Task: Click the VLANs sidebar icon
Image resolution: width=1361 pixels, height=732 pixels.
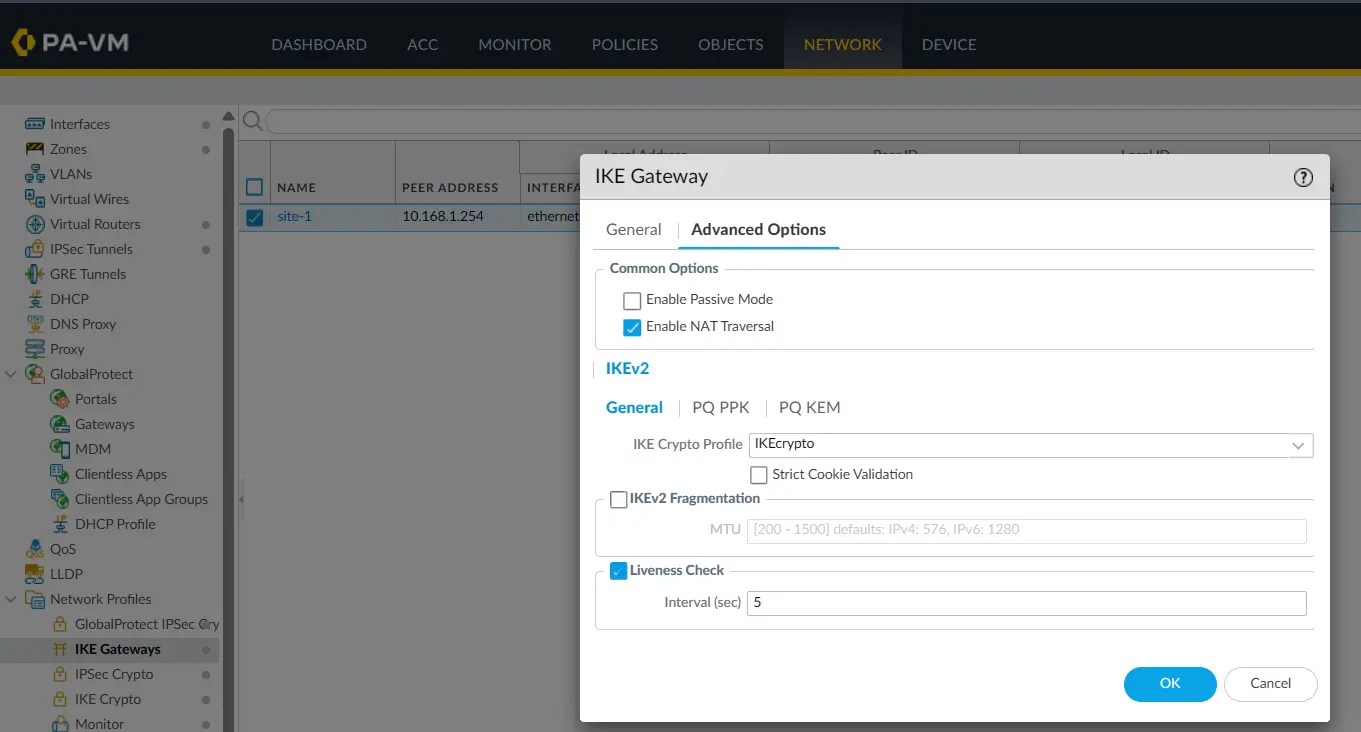Action: (x=35, y=174)
